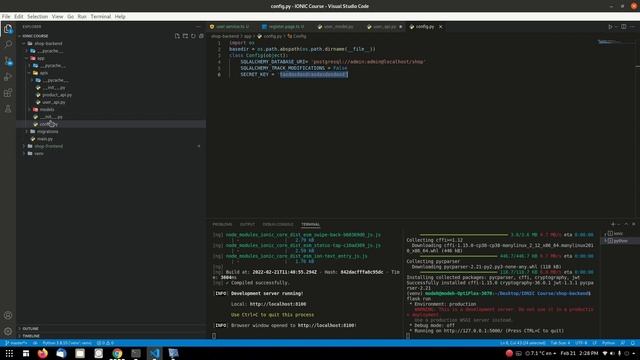The height and width of the screenshot is (360, 640).
Task: Open Thunderbird mail from the taskbar
Action: tap(61, 353)
